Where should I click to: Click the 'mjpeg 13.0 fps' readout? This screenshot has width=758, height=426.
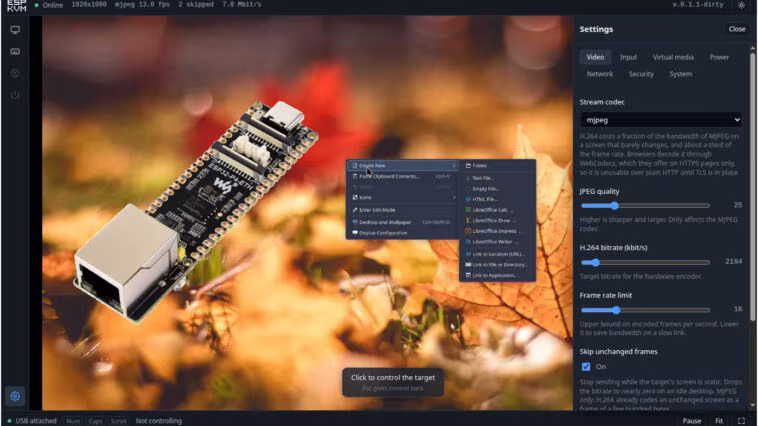click(142, 4)
